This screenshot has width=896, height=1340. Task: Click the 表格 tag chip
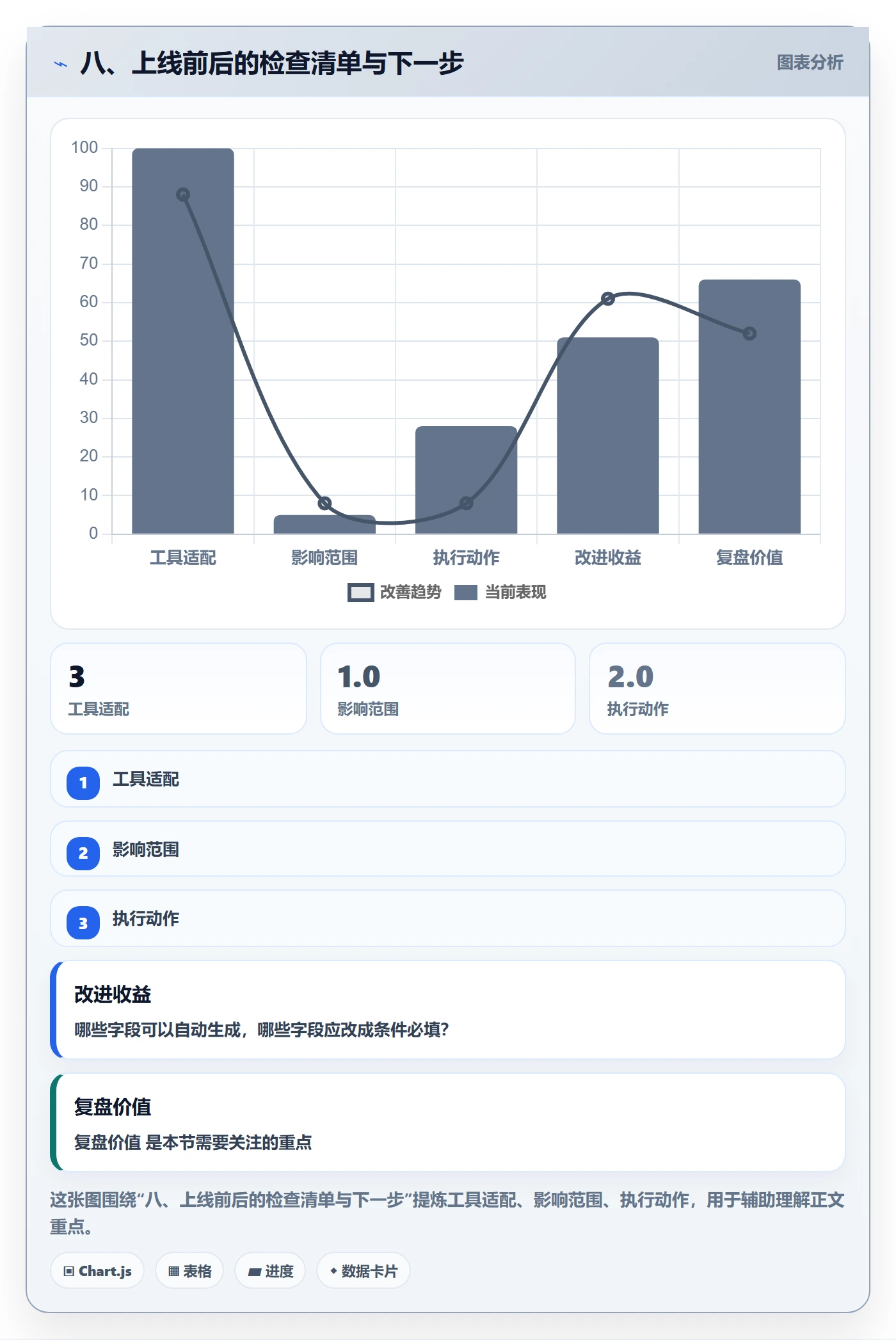pyautogui.click(x=189, y=1271)
